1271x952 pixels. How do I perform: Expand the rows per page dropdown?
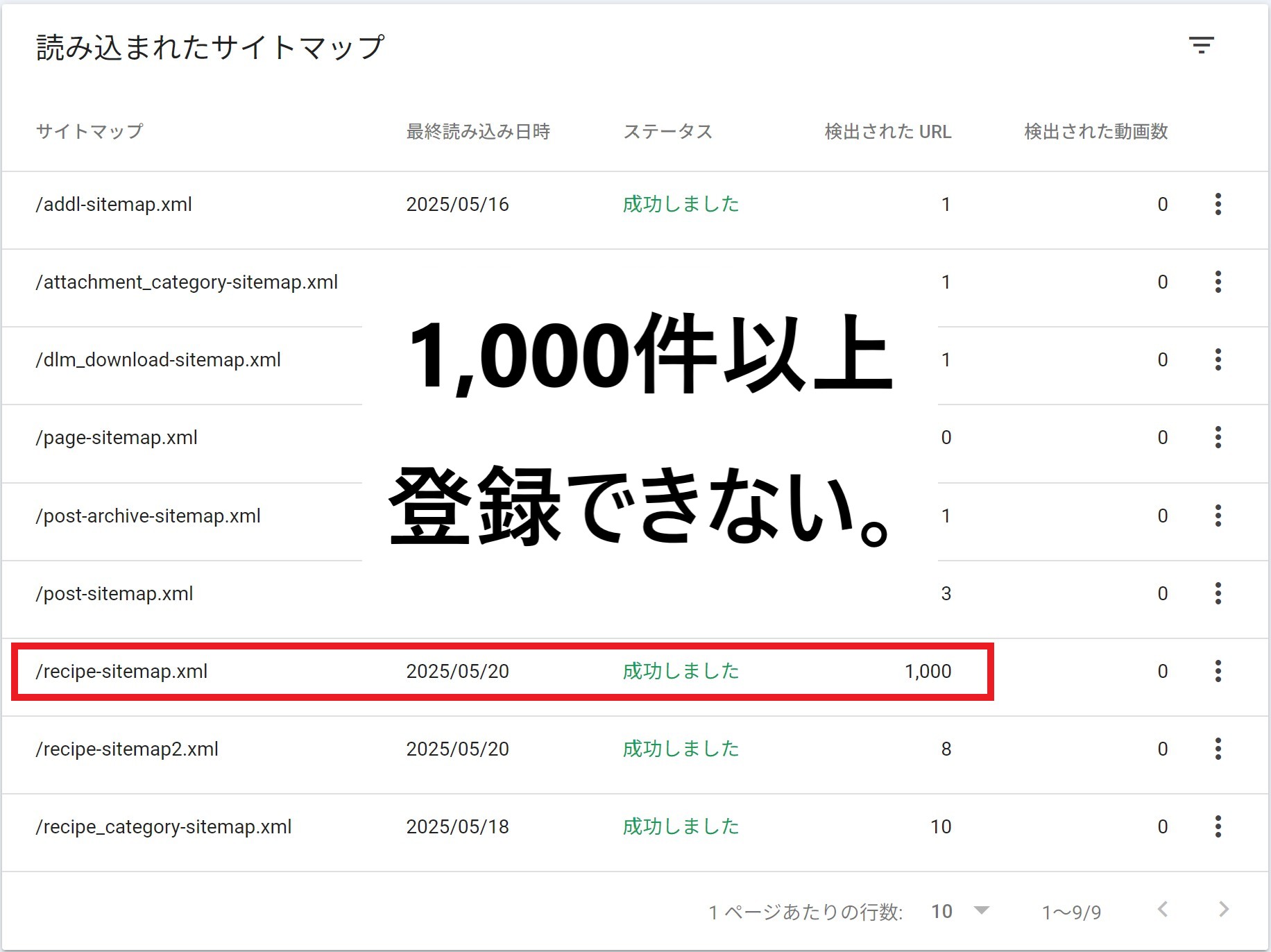[x=961, y=911]
